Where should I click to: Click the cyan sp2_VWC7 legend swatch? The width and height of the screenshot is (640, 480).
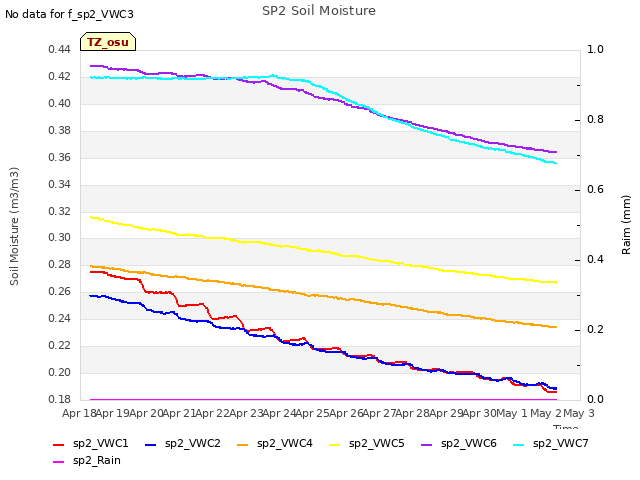(519, 444)
